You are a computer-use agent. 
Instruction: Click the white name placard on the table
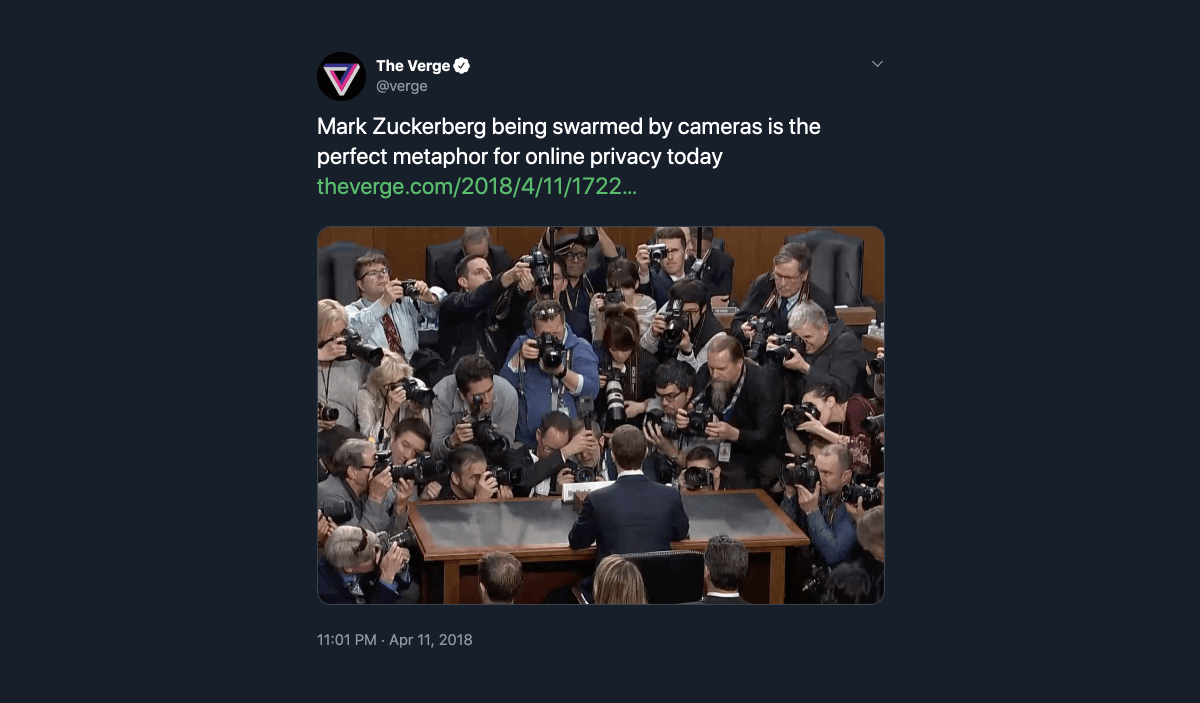click(x=586, y=490)
